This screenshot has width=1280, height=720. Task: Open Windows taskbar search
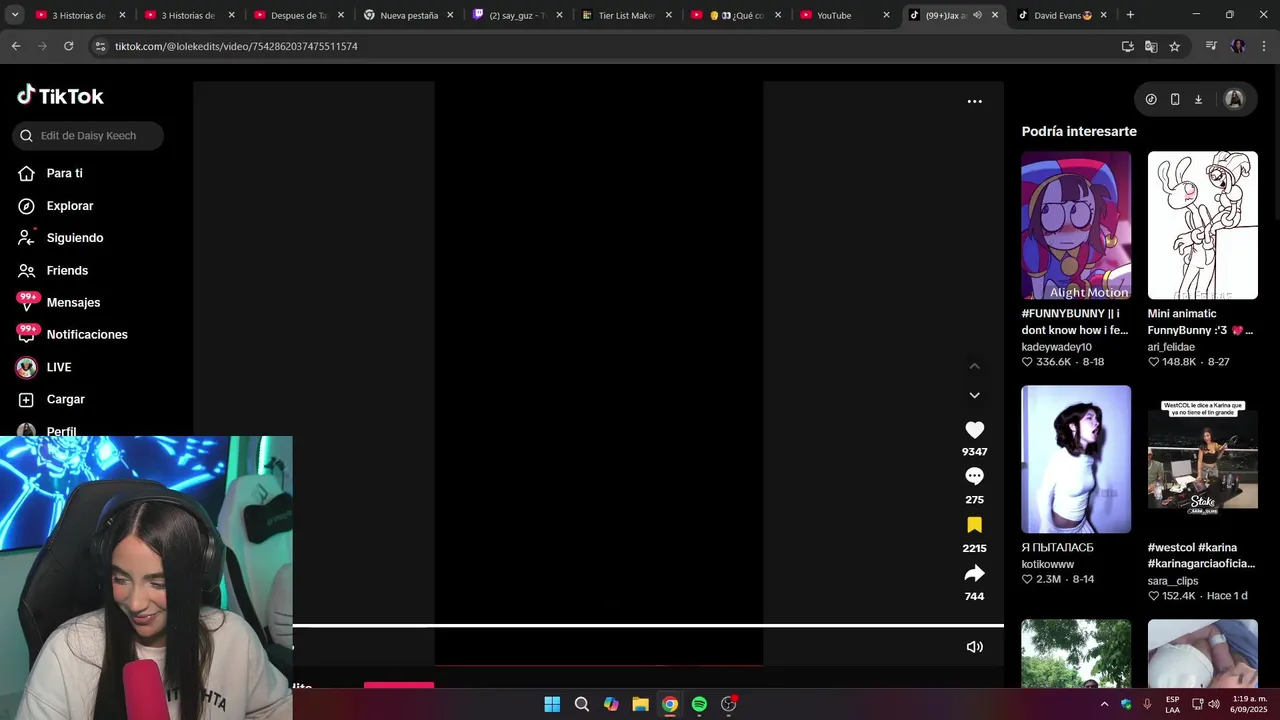click(581, 704)
